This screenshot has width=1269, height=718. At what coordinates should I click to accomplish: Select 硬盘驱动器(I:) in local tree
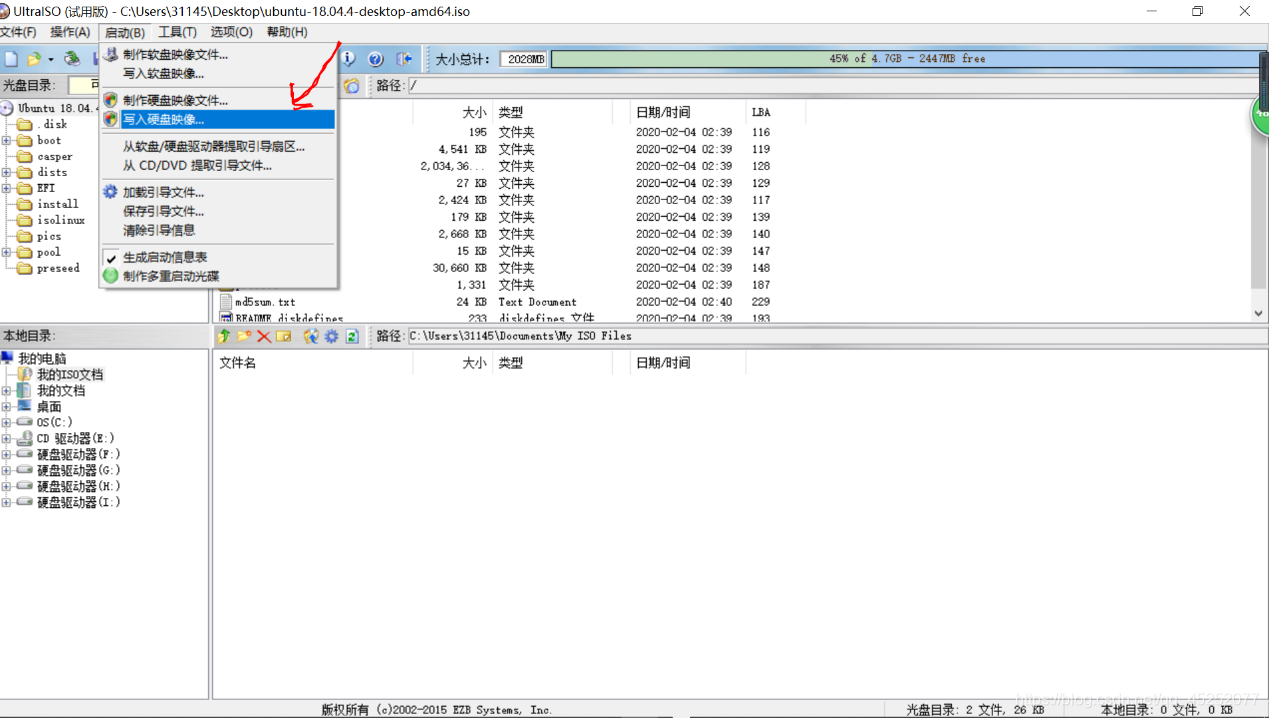[x=79, y=503]
